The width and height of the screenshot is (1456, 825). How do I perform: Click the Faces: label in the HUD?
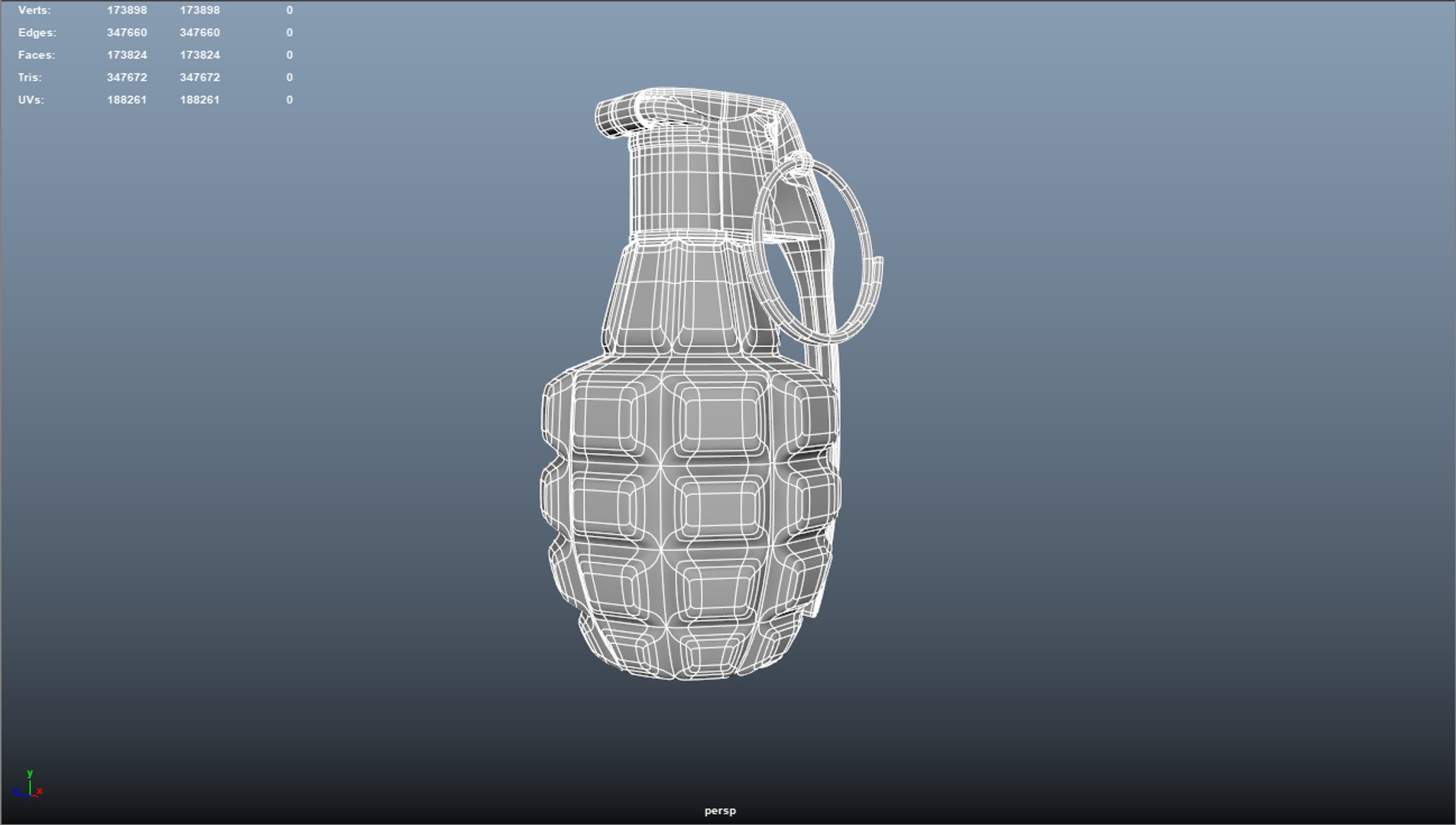pos(37,55)
